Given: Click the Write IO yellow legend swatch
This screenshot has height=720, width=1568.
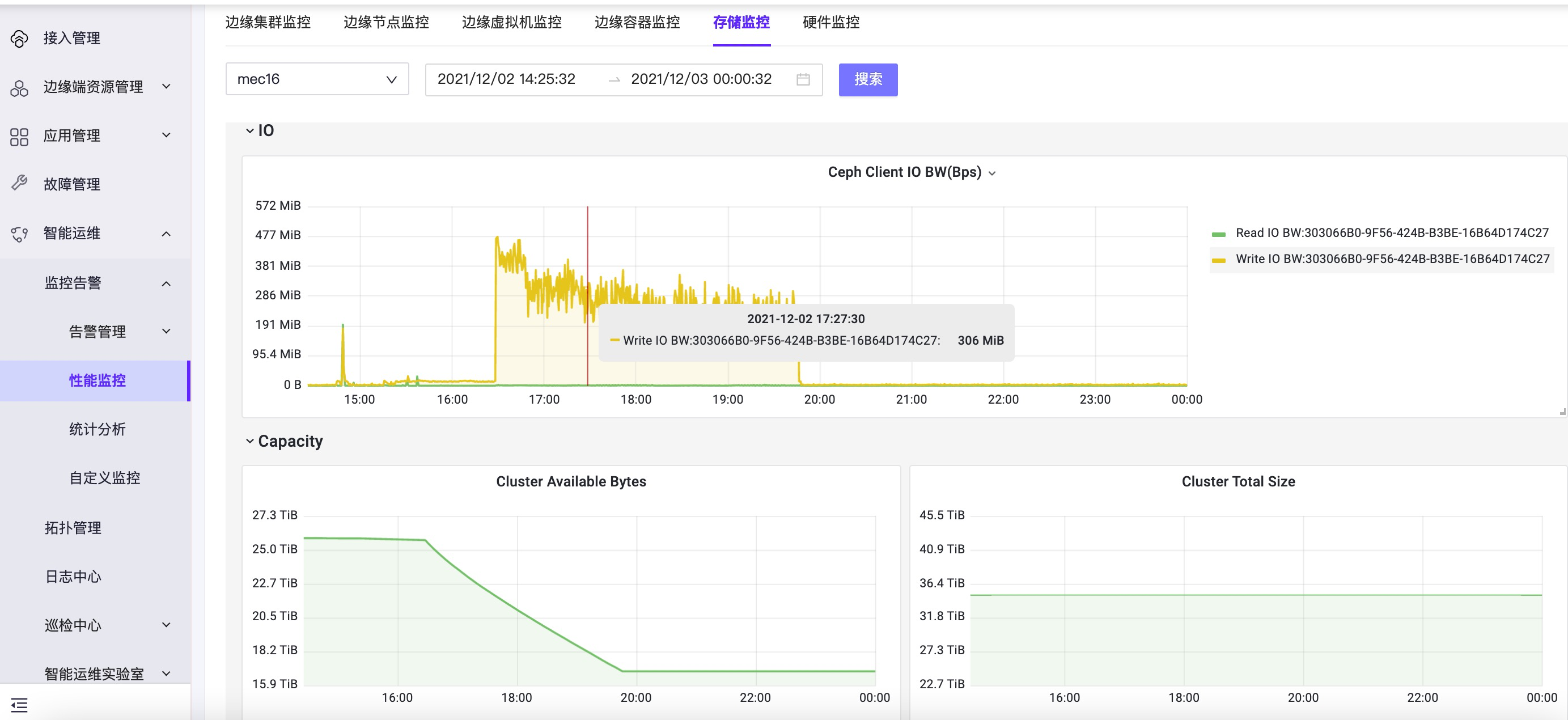Looking at the screenshot, I should 1218,260.
